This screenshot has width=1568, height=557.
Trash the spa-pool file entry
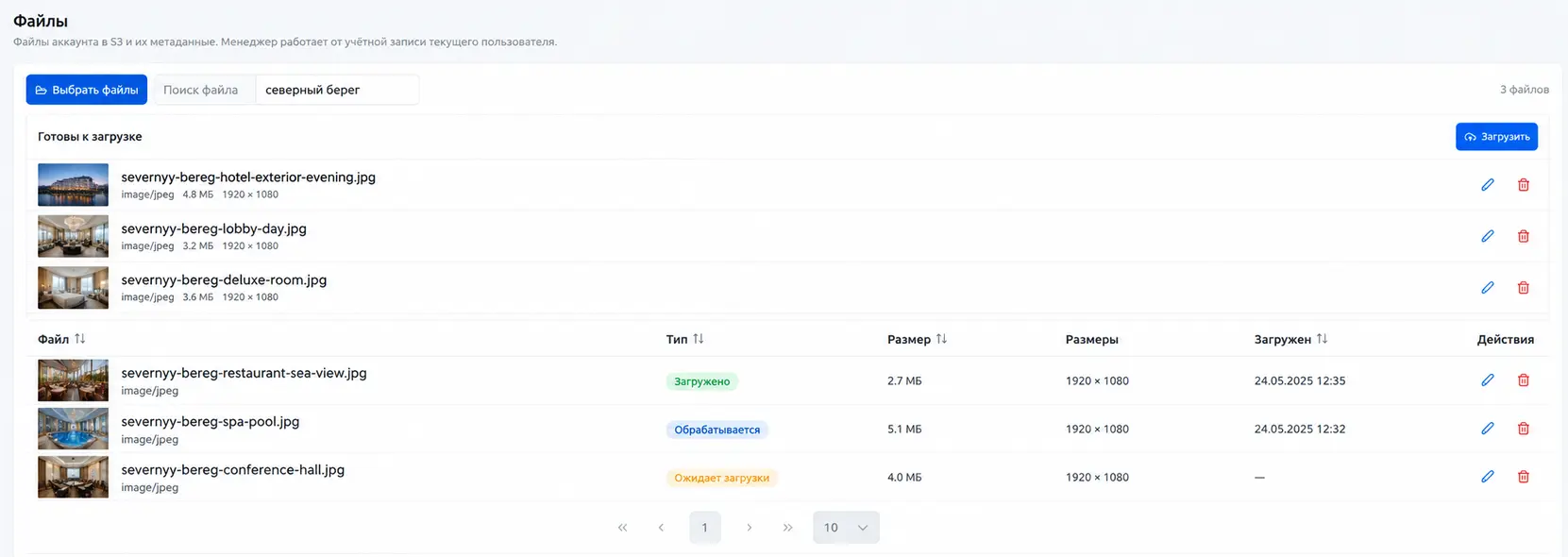1524,429
